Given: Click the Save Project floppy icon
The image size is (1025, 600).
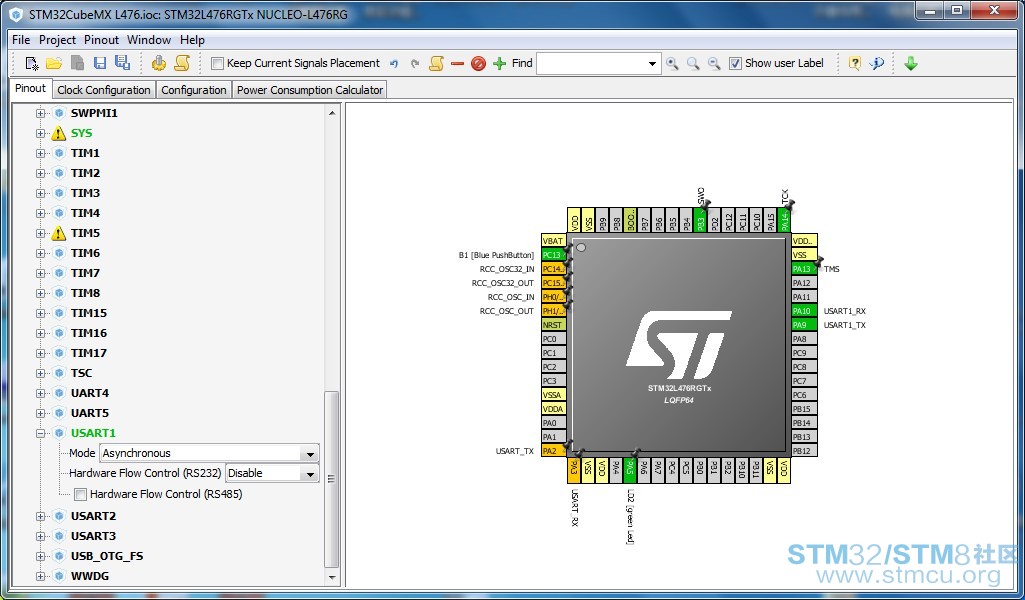Looking at the screenshot, I should (100, 63).
